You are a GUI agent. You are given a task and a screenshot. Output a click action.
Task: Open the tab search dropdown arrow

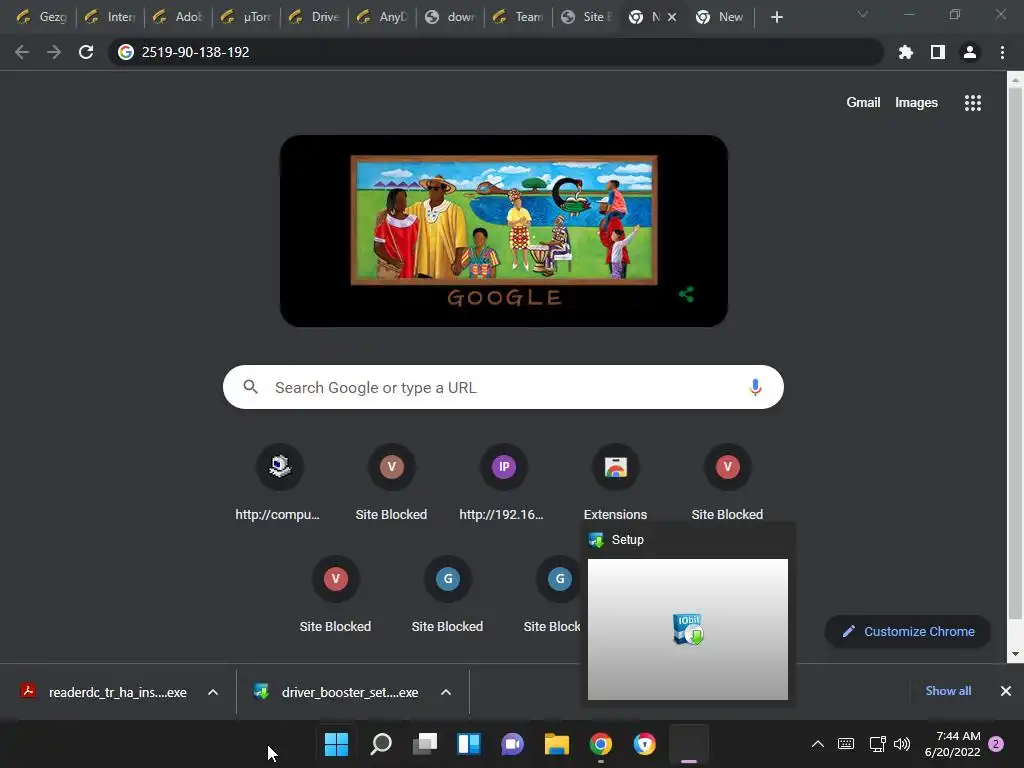coord(863,15)
